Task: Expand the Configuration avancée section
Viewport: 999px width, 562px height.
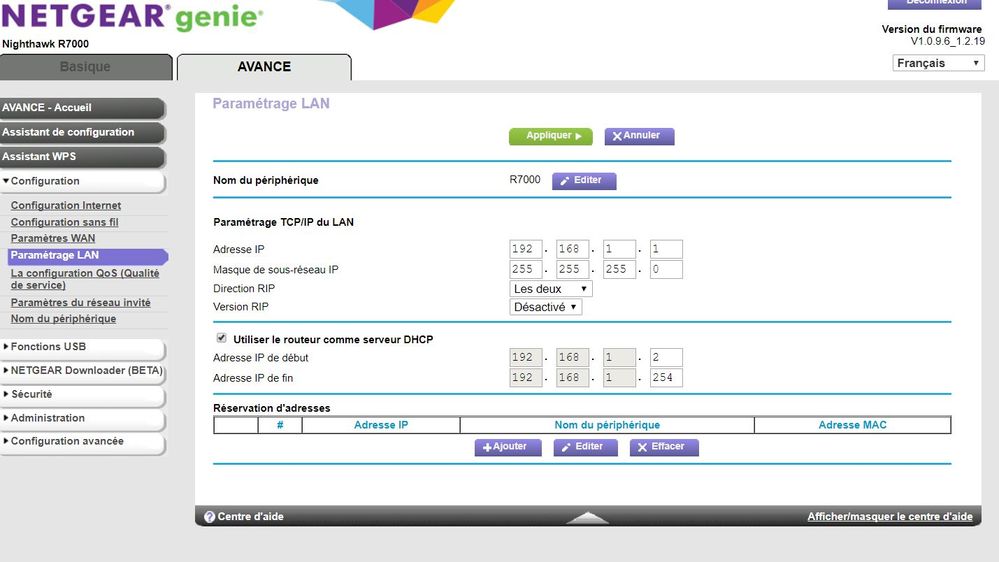Action: click(x=83, y=442)
